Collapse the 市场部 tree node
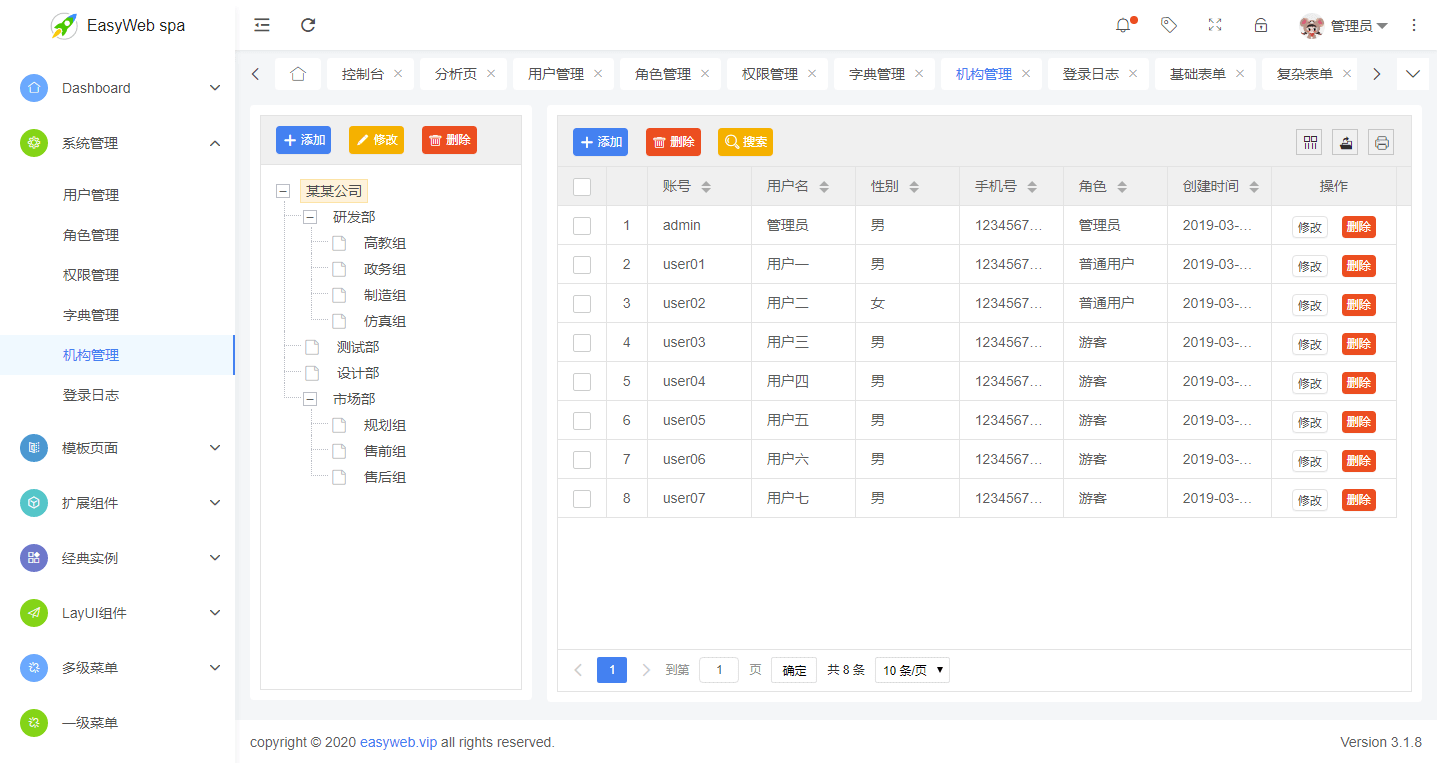1437x763 pixels. point(310,399)
